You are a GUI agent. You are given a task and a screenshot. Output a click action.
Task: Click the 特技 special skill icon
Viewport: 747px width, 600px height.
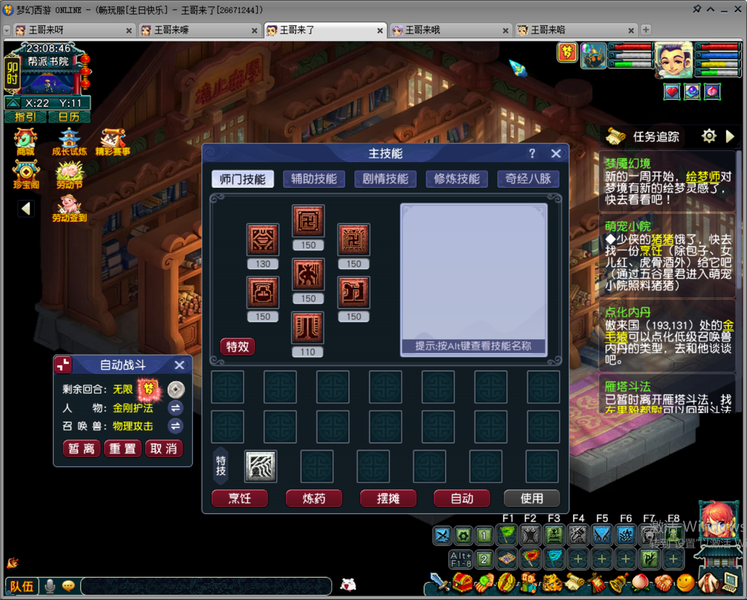click(260, 466)
